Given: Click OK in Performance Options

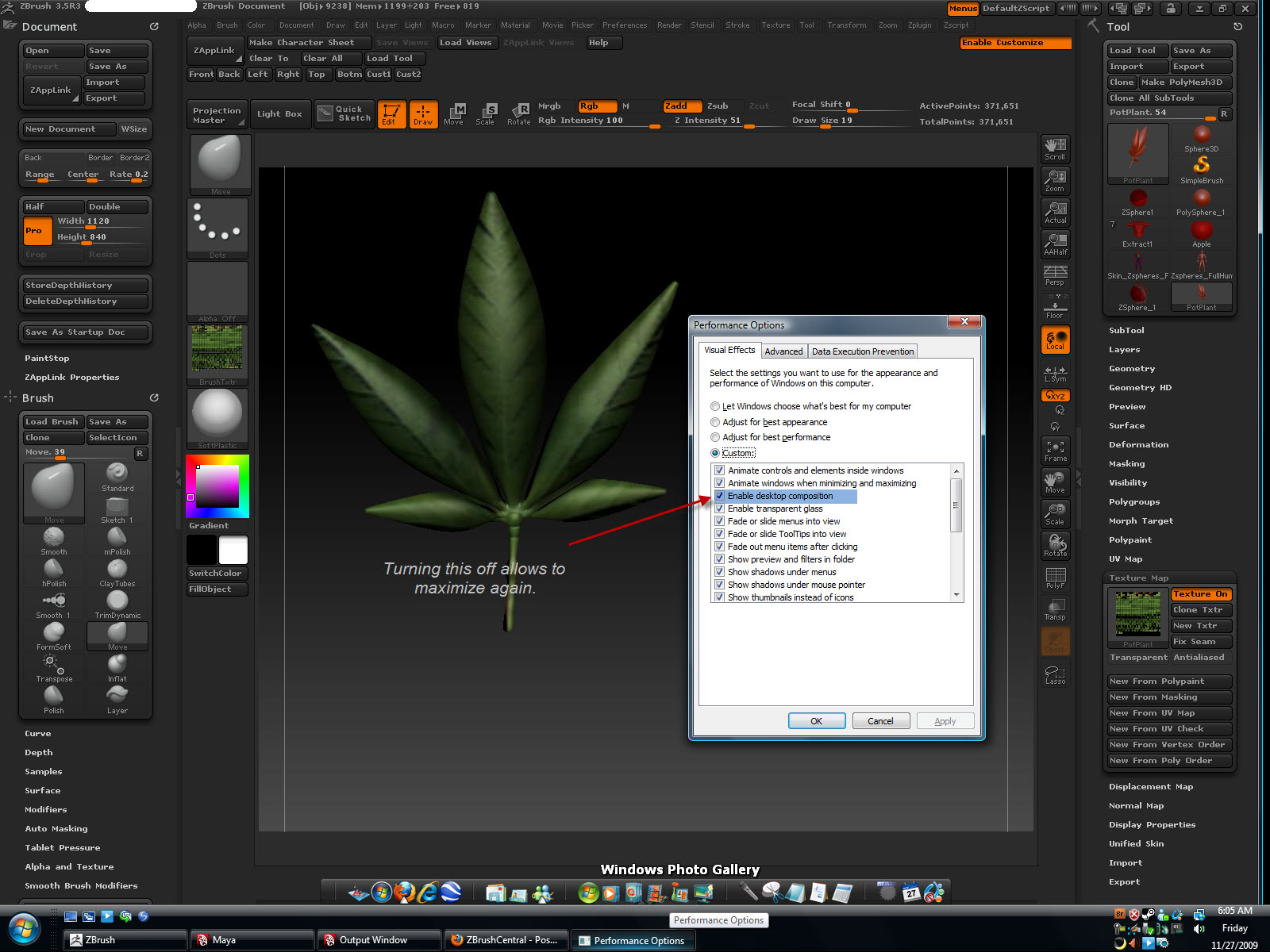Looking at the screenshot, I should tap(816, 721).
